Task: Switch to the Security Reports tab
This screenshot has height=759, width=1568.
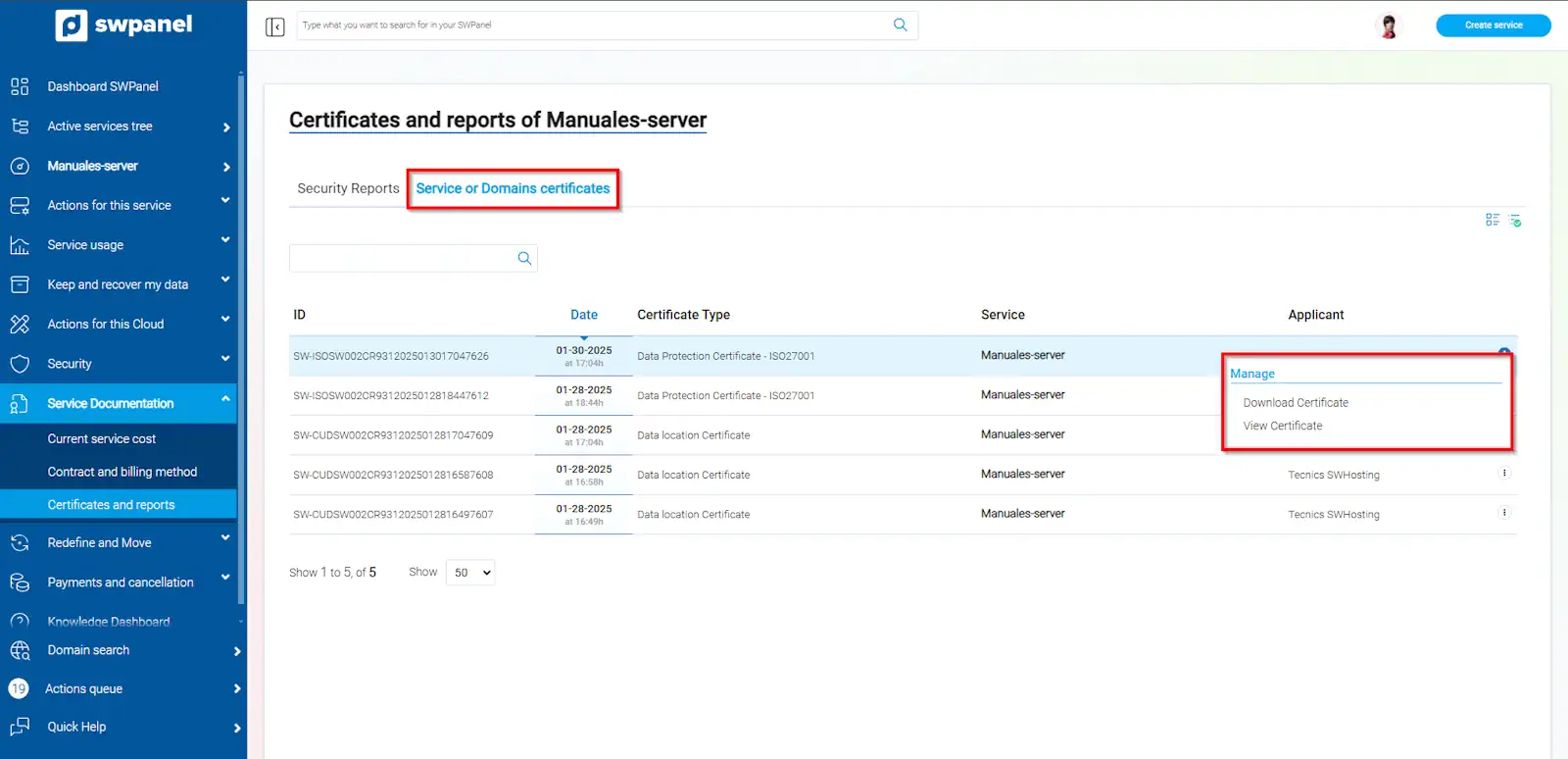Action: (348, 188)
